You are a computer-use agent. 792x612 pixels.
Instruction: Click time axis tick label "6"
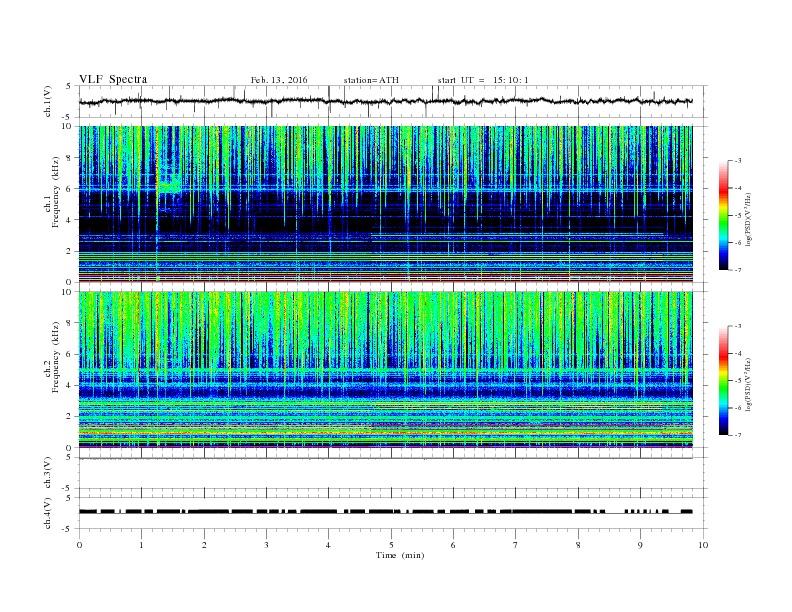pos(453,545)
